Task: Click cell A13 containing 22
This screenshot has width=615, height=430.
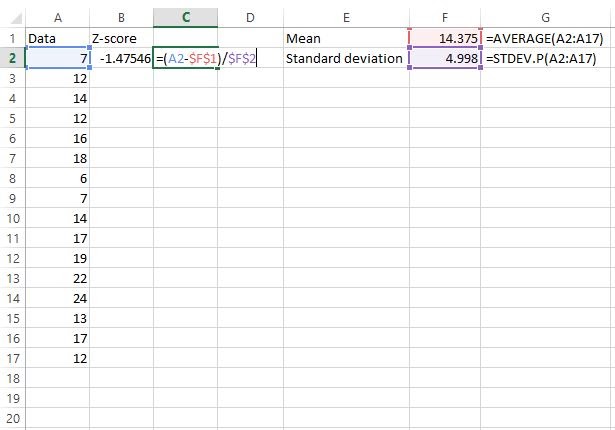Action: [x=58, y=278]
